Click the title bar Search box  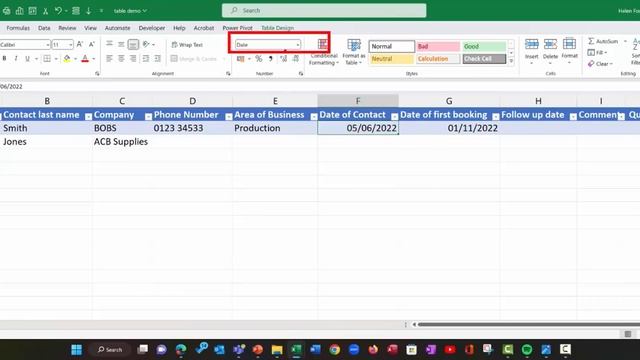click(x=324, y=11)
